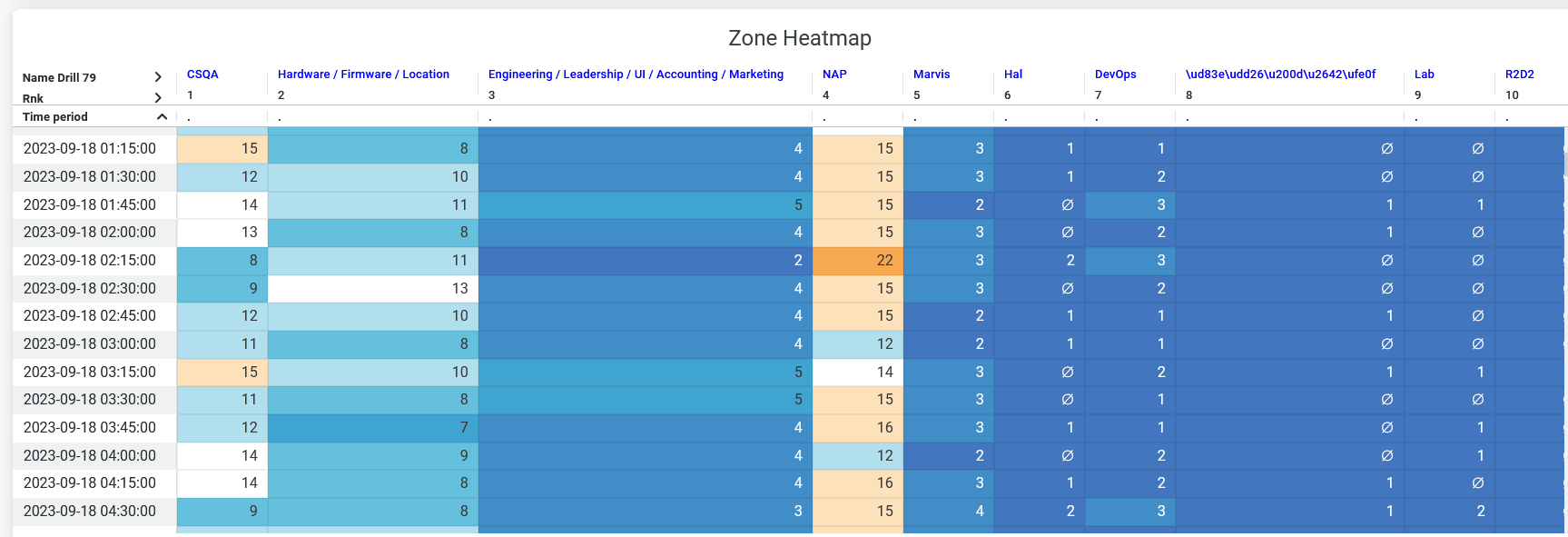The height and width of the screenshot is (537, 1568).
Task: Collapse the Time period sort arrow
Action: 162,116
